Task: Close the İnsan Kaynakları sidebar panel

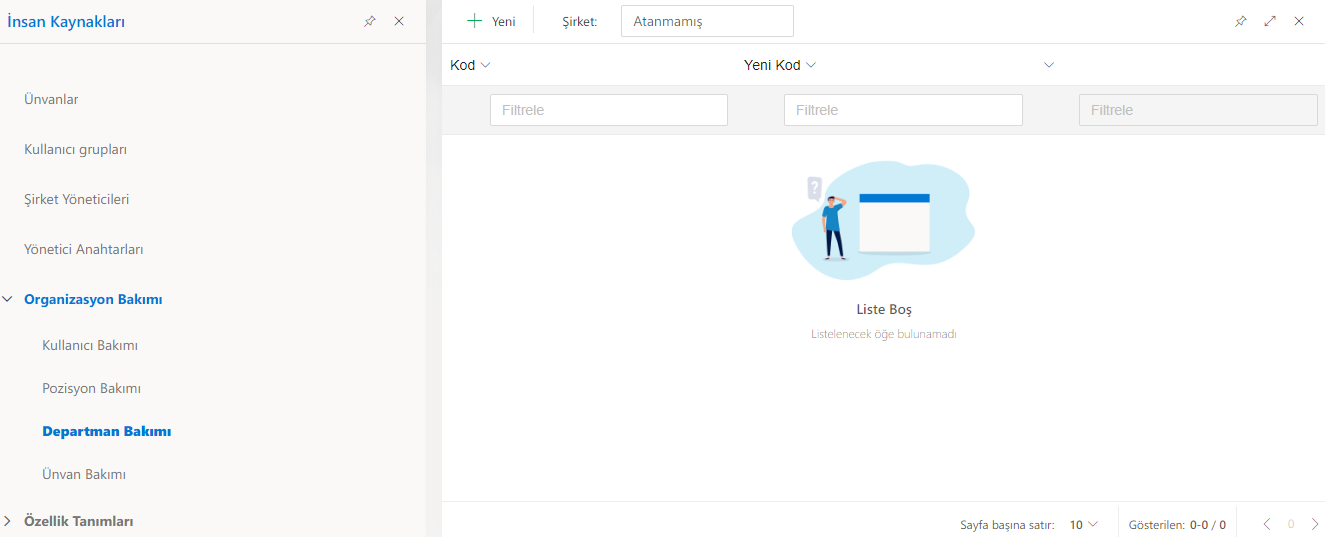Action: [x=399, y=21]
